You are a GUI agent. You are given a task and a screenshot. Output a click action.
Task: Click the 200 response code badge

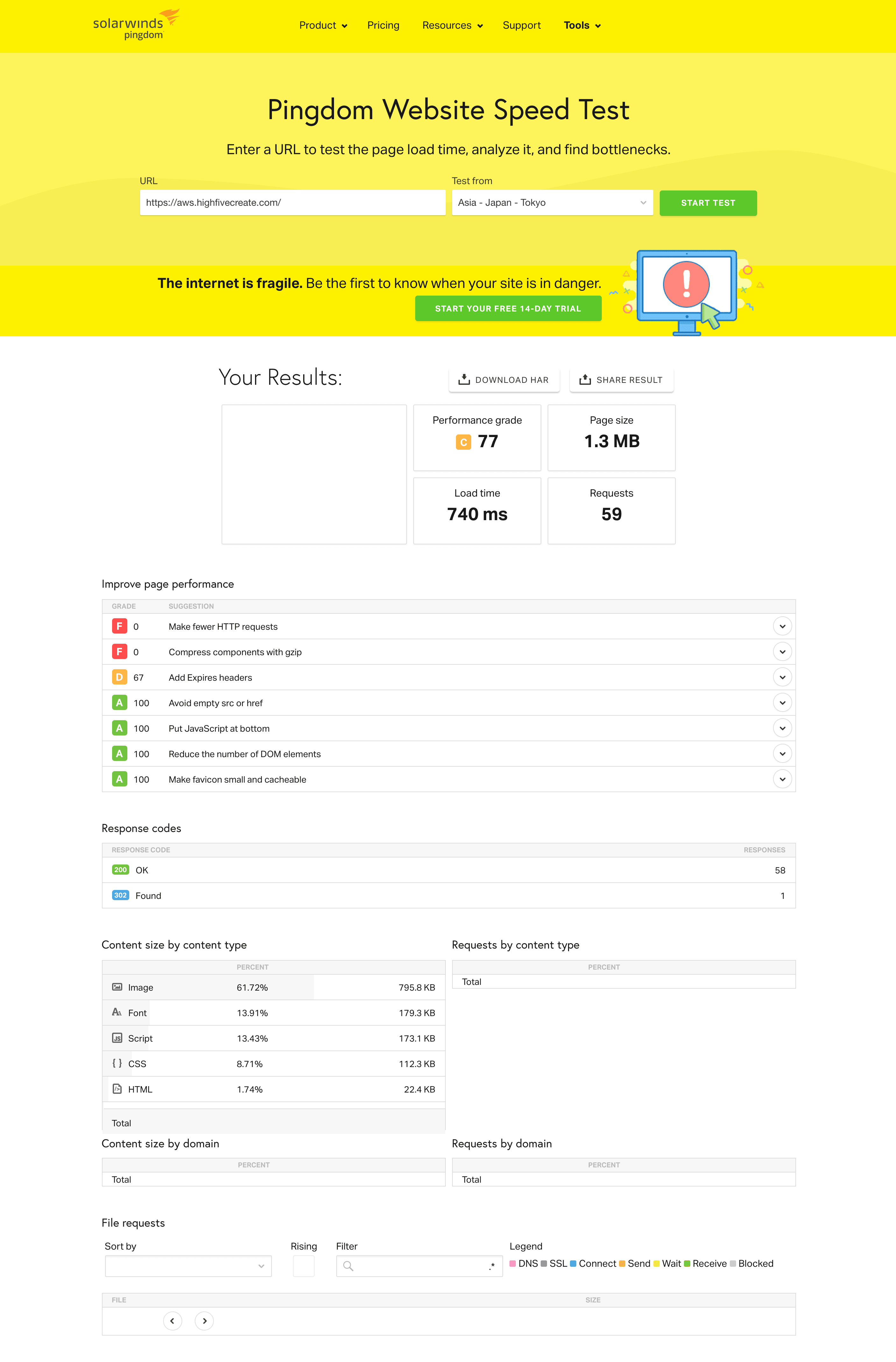(120, 870)
